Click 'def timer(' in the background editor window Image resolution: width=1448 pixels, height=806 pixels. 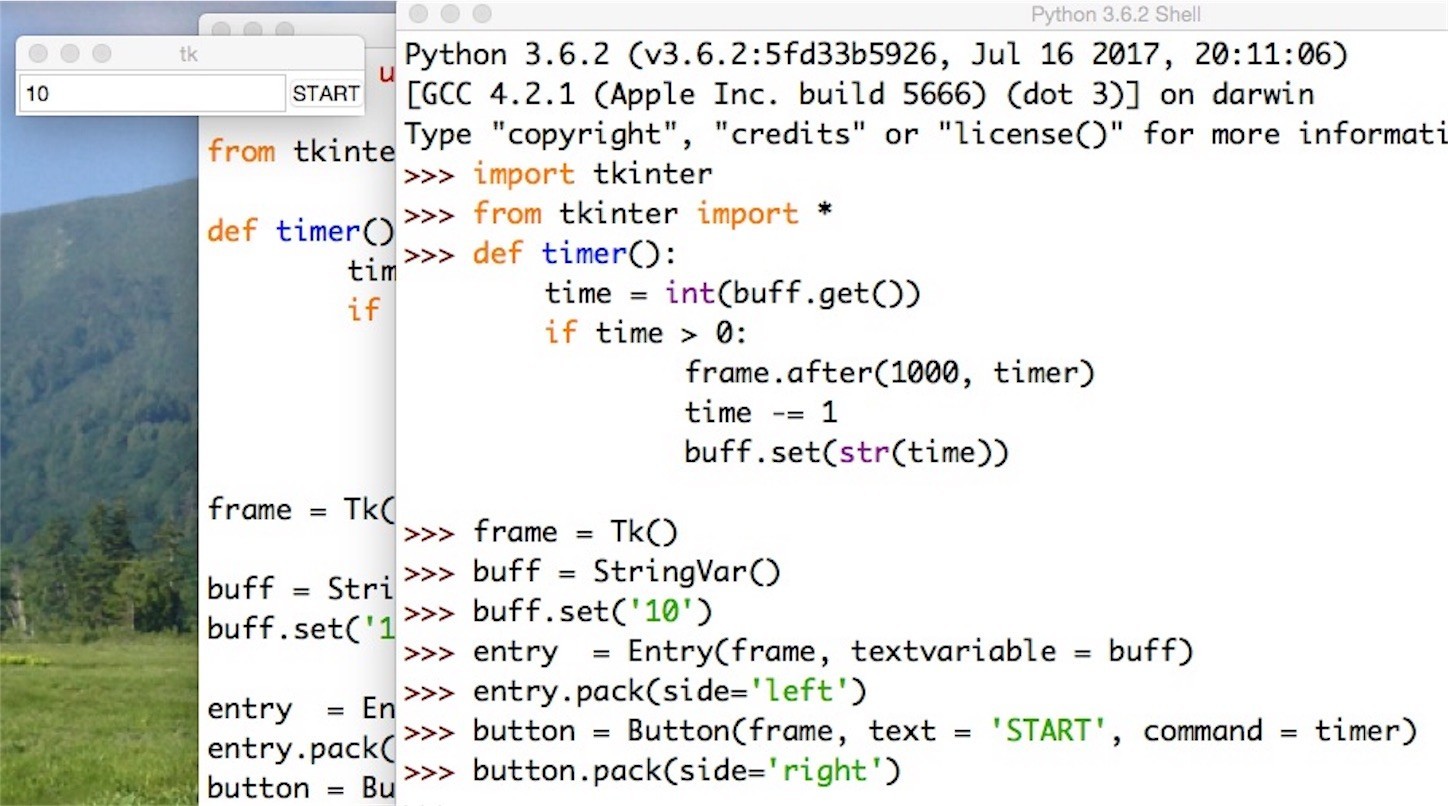(301, 231)
